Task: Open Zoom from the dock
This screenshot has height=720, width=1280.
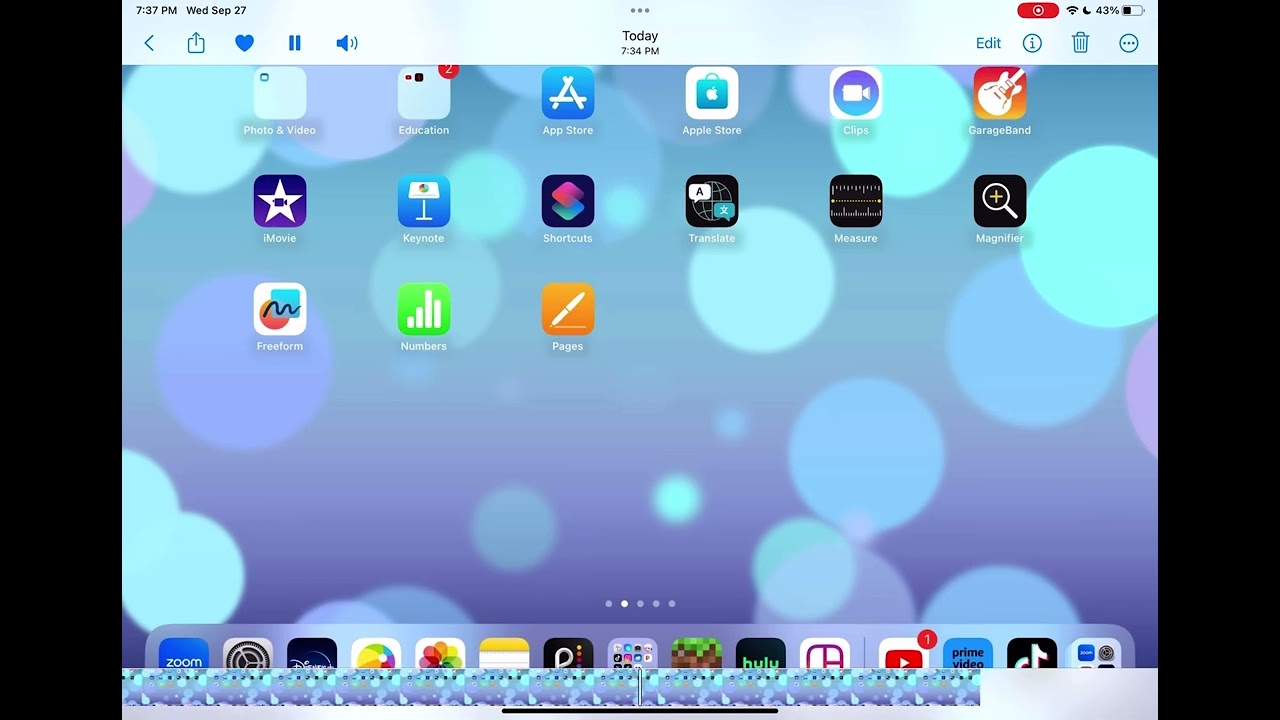Action: (184, 654)
